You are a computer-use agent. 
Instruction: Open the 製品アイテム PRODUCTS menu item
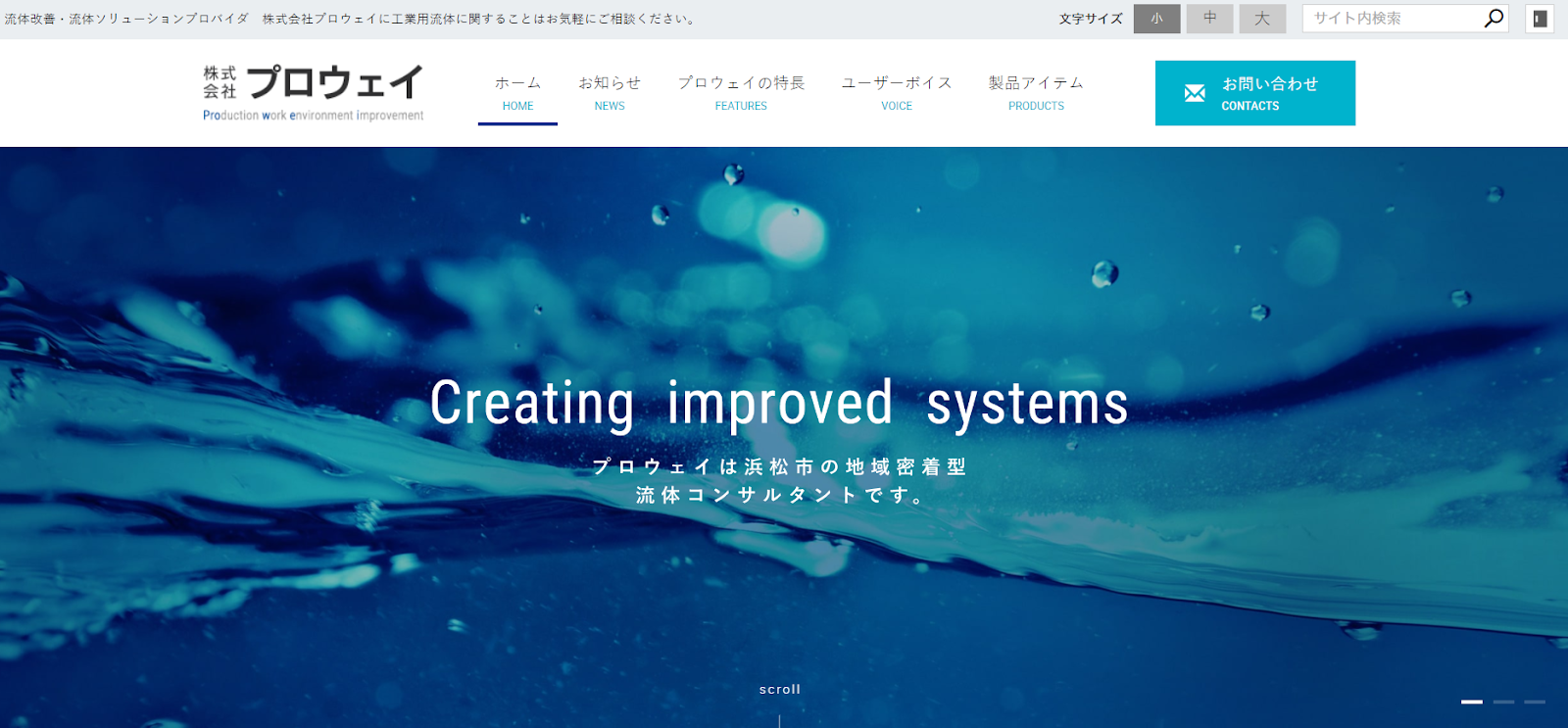[1036, 93]
